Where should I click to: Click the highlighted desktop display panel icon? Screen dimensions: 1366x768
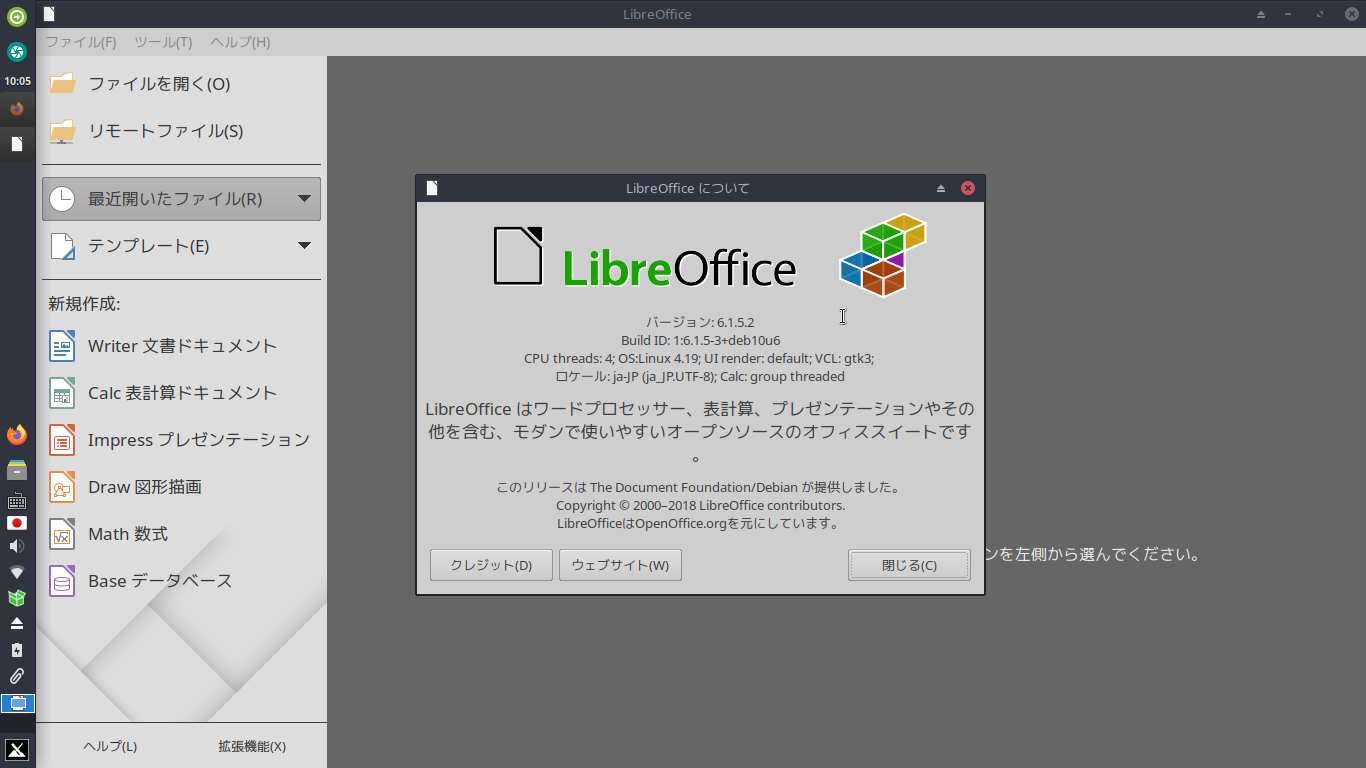(18, 703)
